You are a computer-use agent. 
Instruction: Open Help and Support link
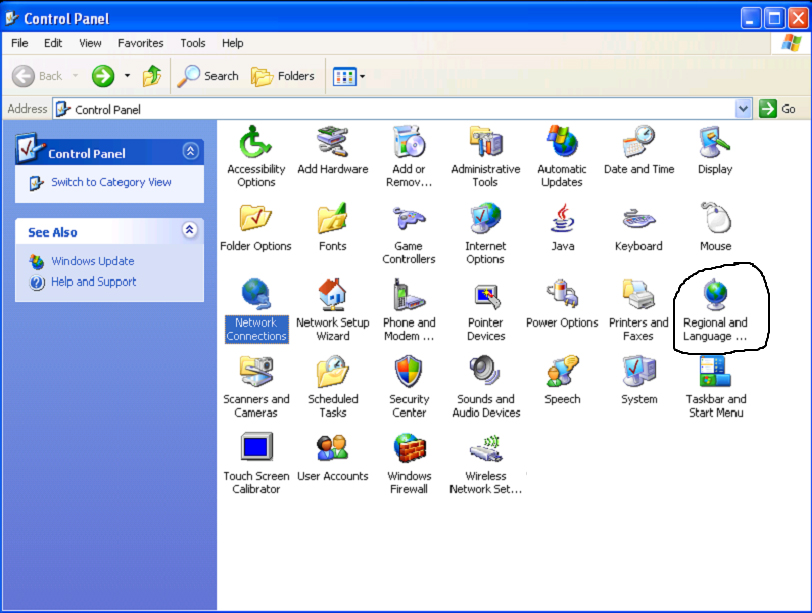point(94,282)
